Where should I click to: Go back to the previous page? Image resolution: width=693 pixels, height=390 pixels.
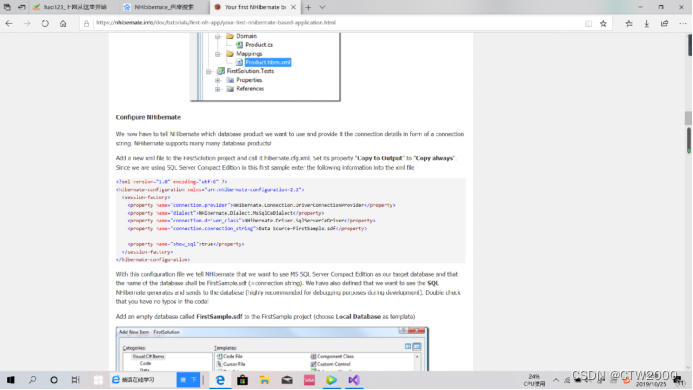click(x=9, y=23)
